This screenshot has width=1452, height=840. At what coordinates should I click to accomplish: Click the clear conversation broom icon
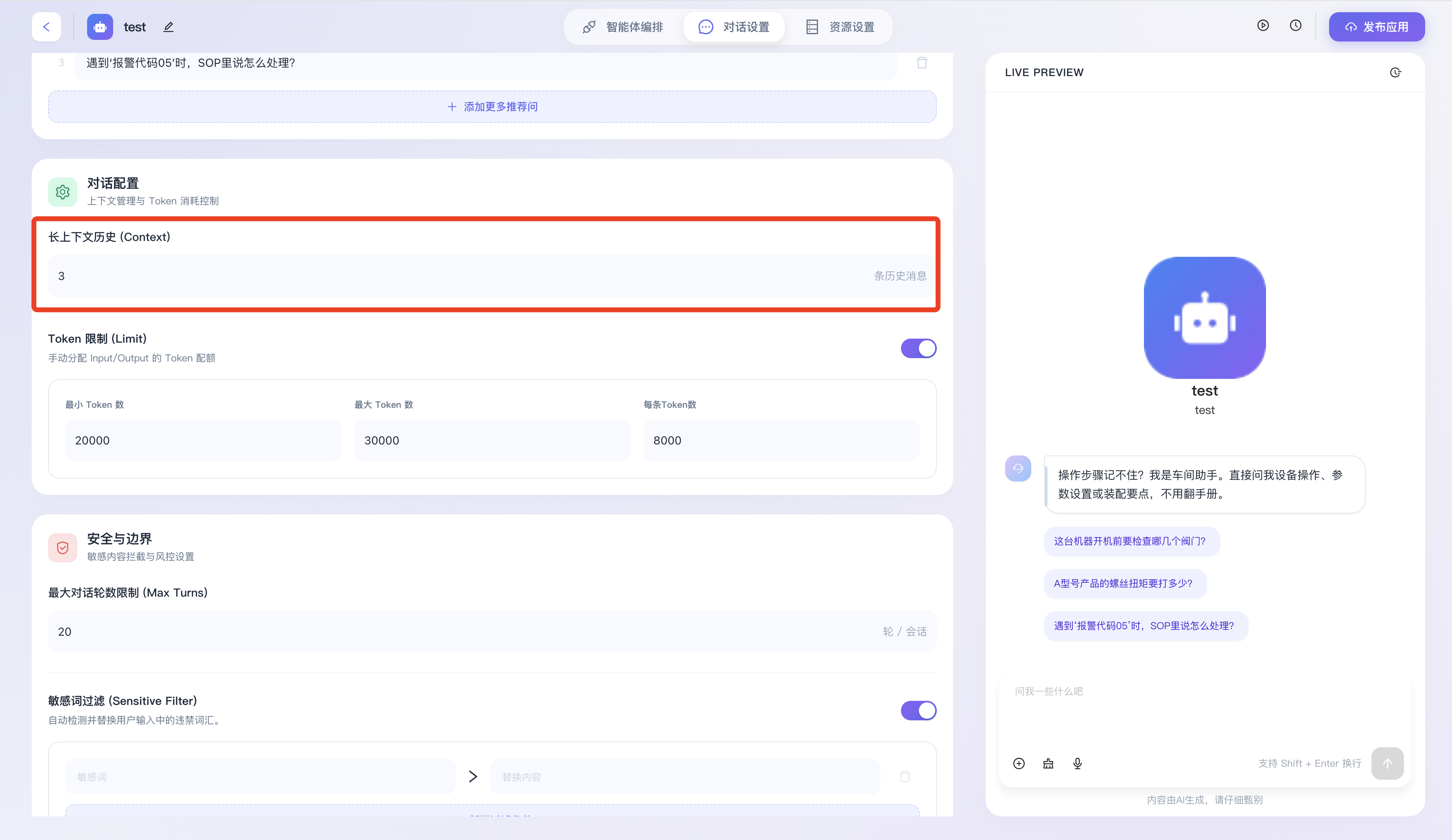[1048, 763]
